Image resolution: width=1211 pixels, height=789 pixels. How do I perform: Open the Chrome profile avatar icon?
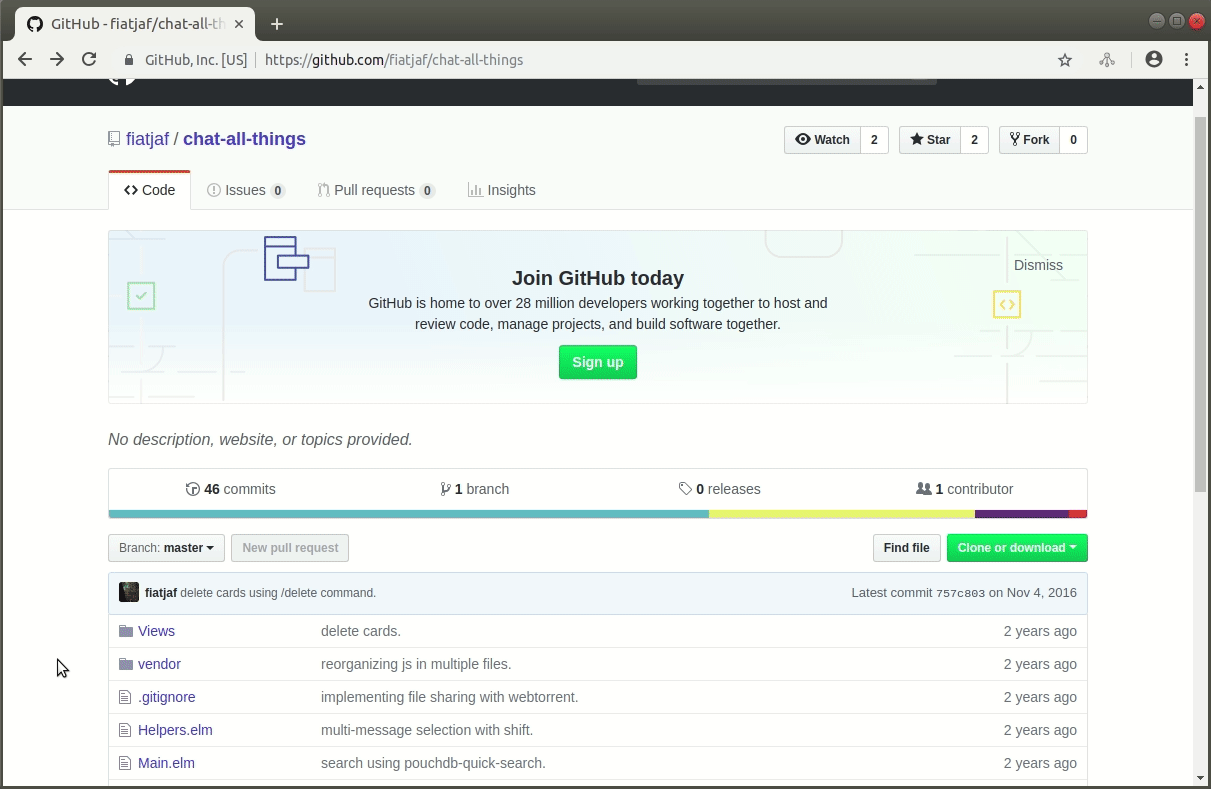click(x=1154, y=60)
